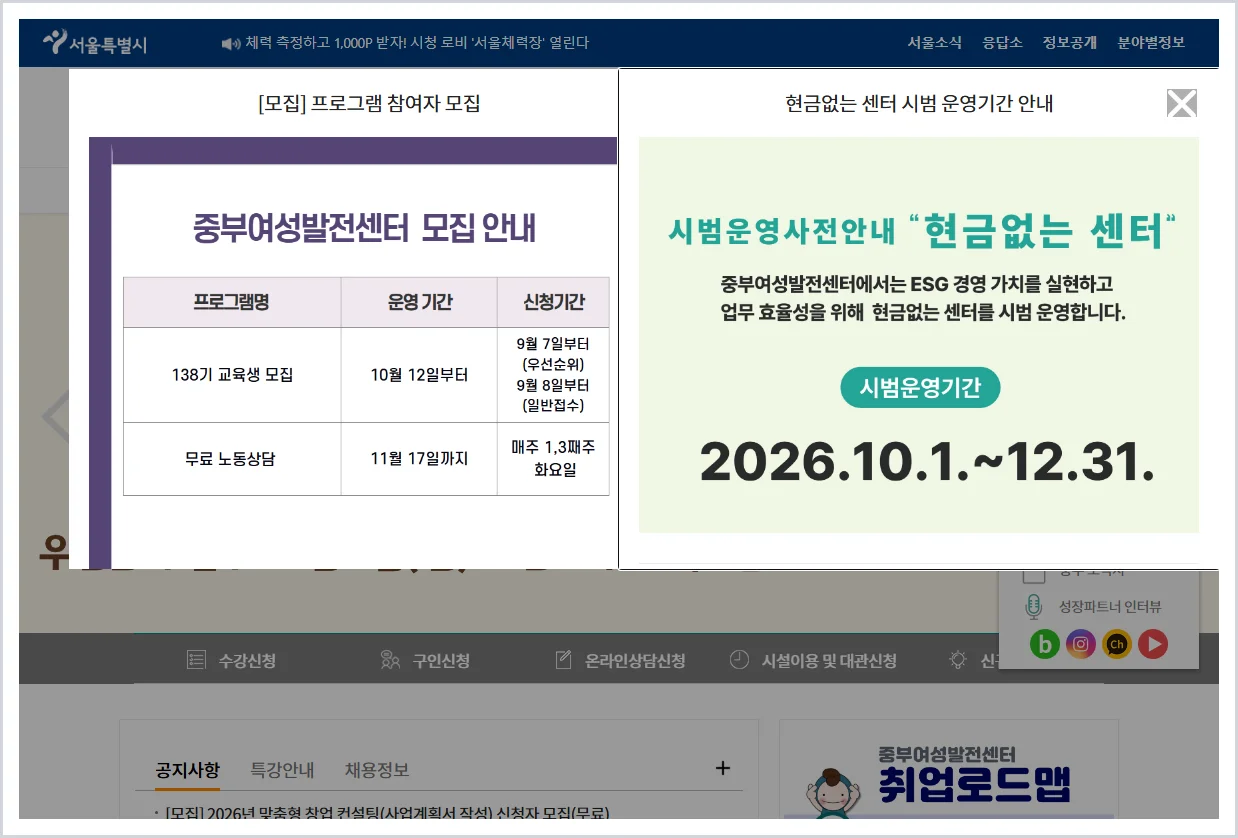Click the 서울특별시 logo

coord(95,43)
